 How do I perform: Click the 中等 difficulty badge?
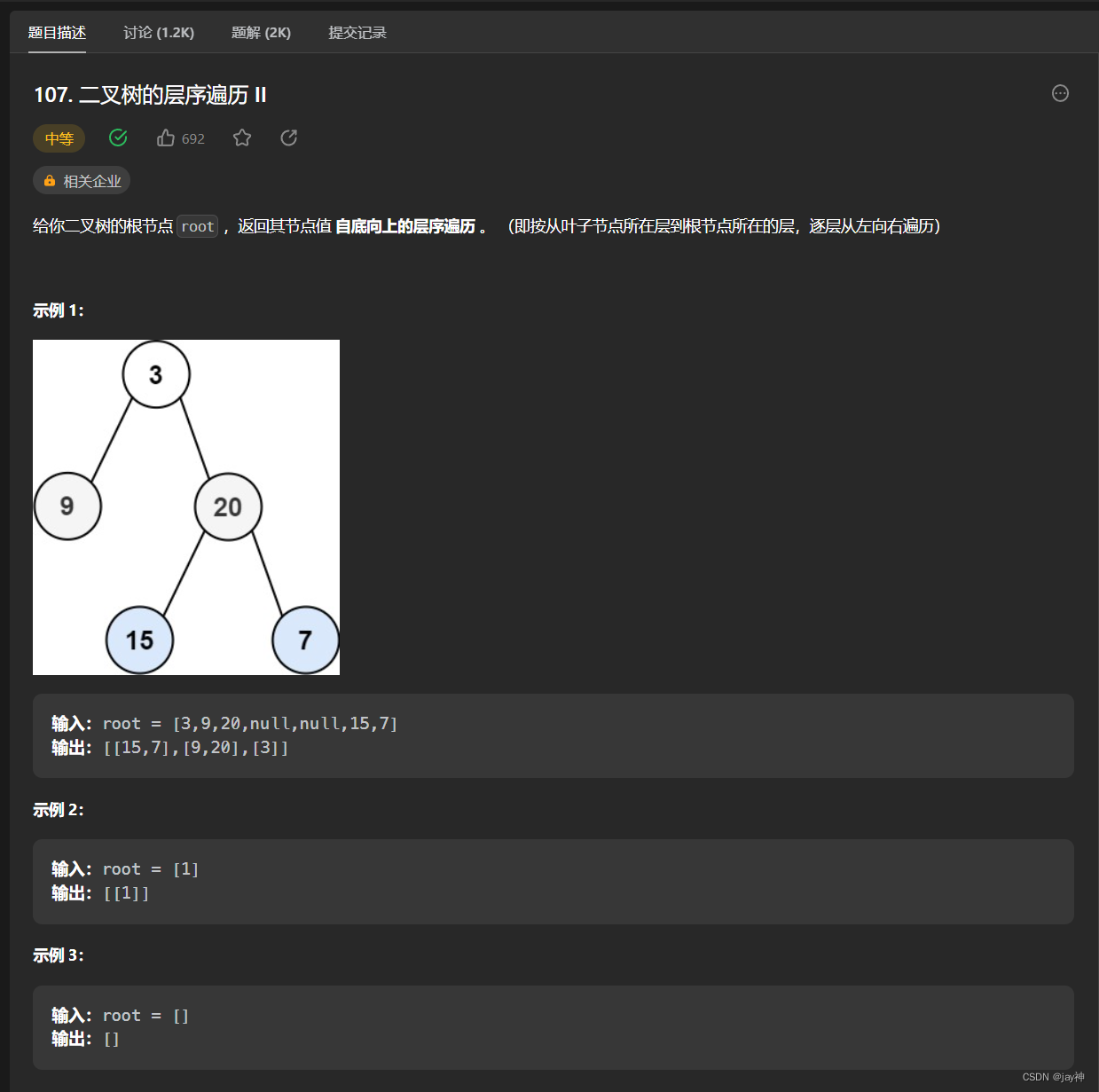pos(59,138)
